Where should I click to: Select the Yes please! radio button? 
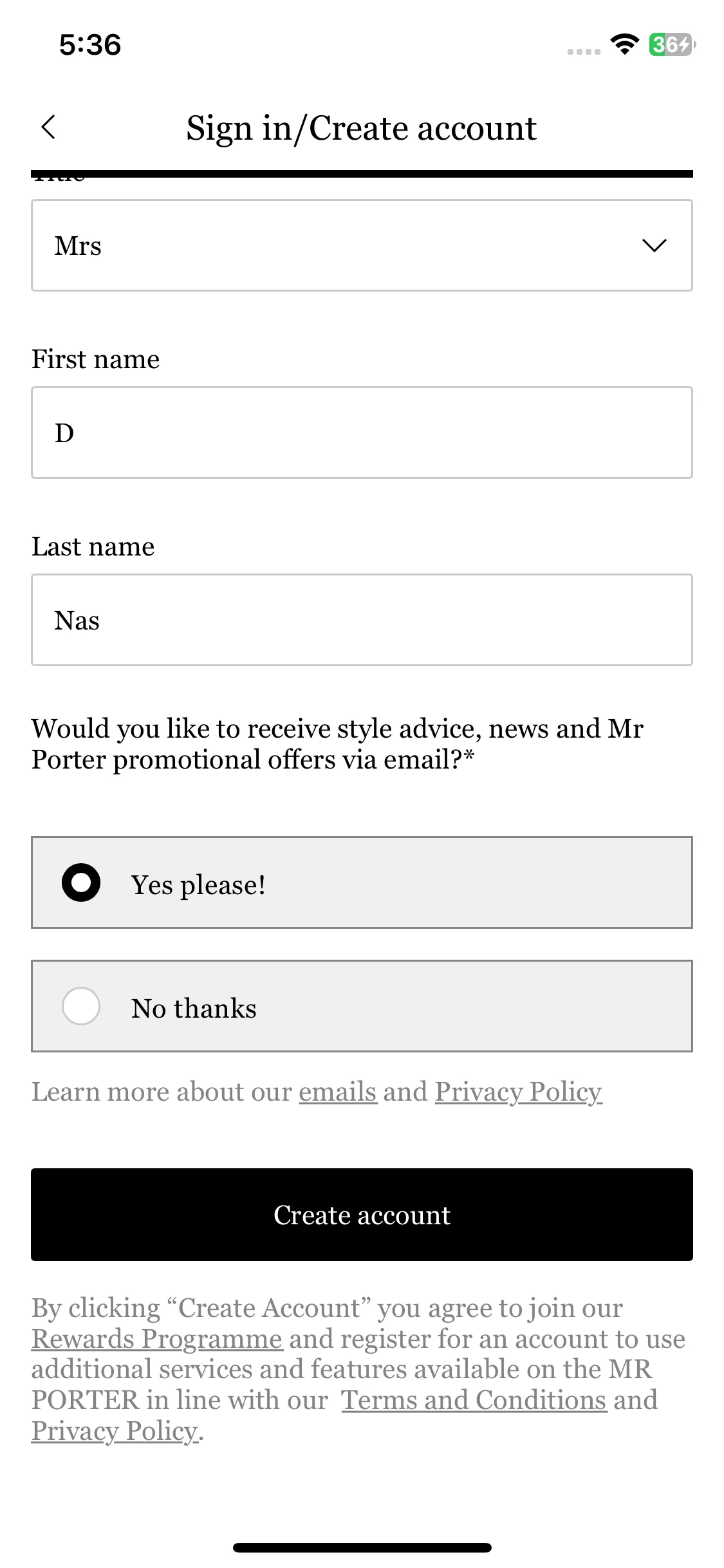pos(81,882)
